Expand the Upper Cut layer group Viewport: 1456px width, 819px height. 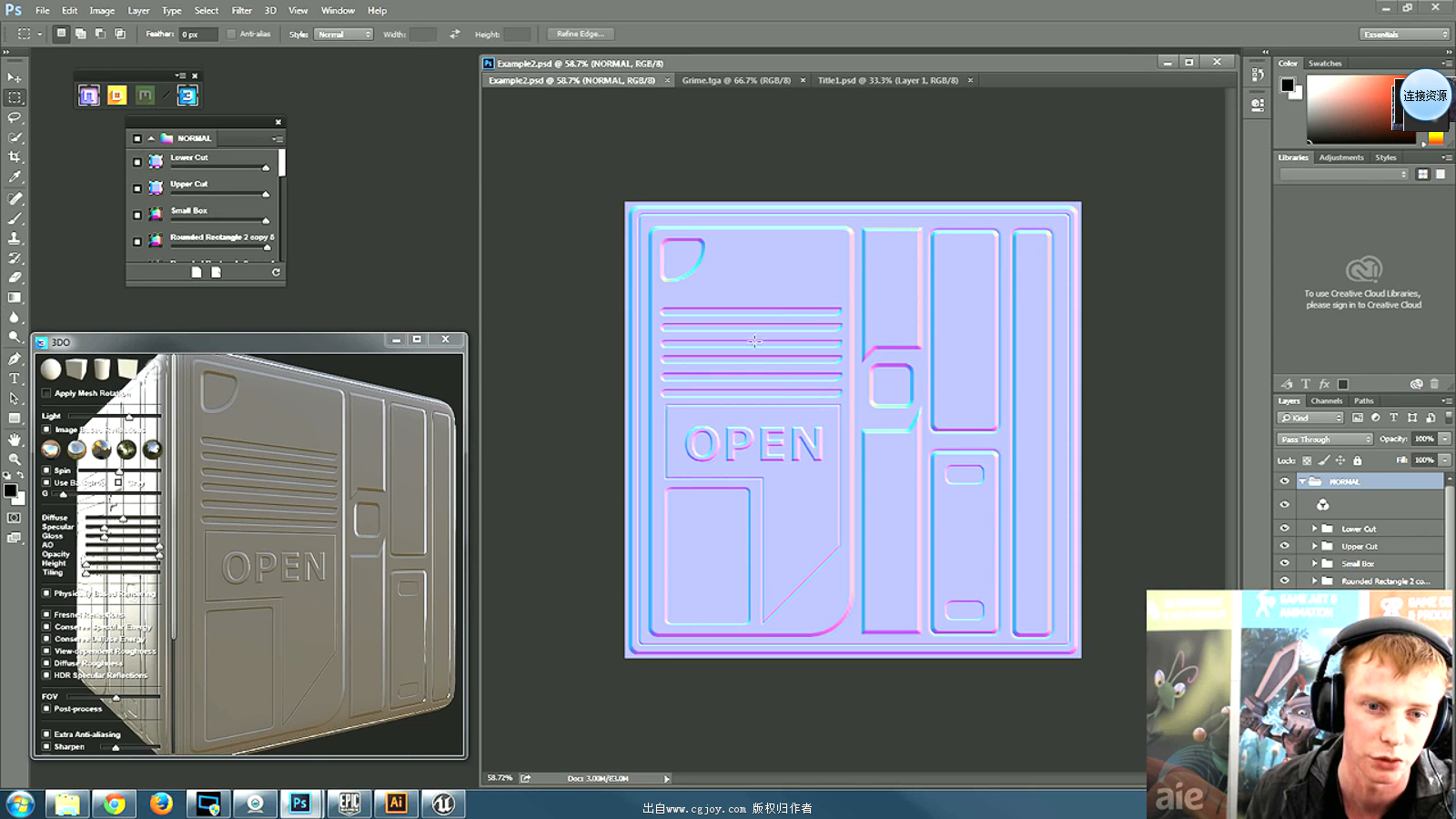click(1314, 546)
